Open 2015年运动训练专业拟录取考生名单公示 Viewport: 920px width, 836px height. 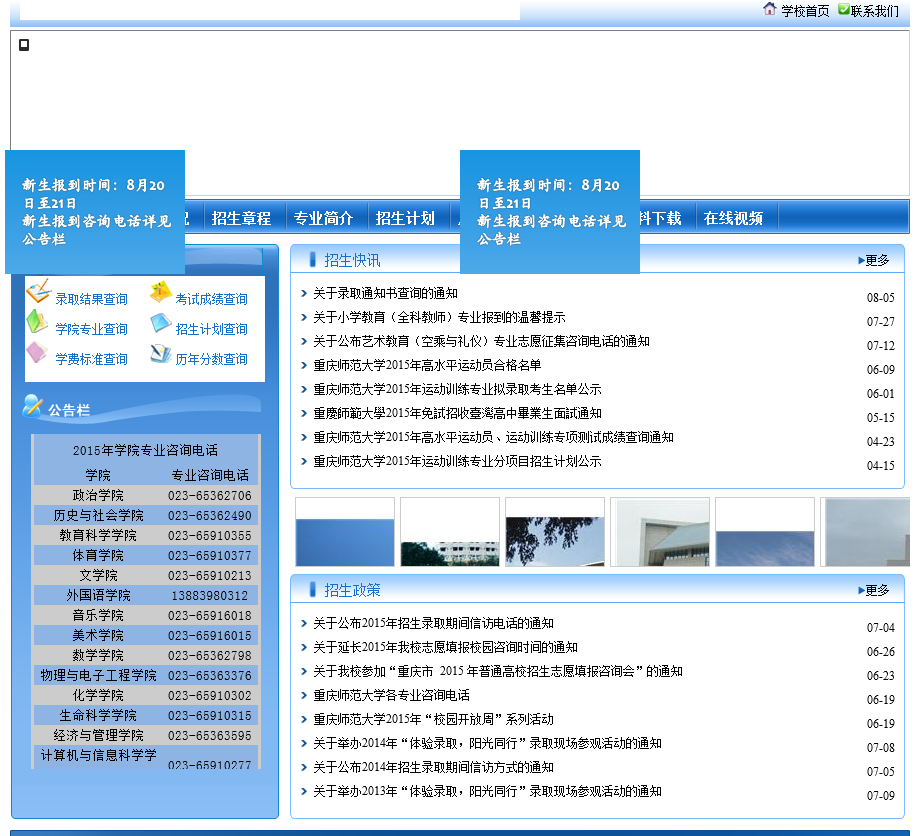pyautogui.click(x=457, y=390)
